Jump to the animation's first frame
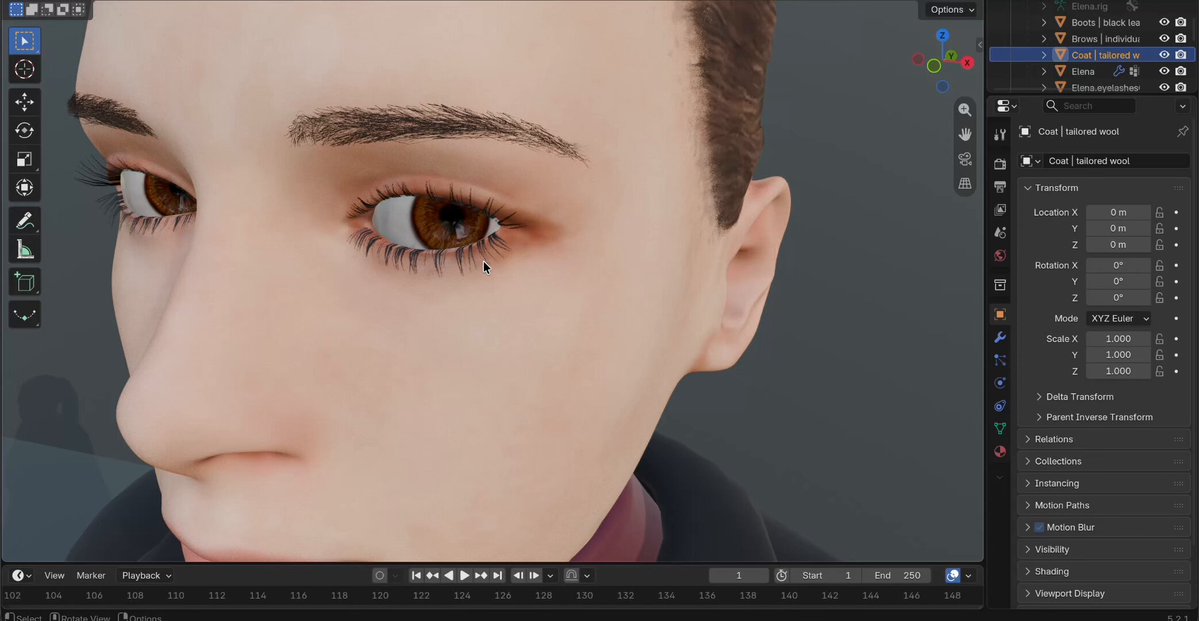This screenshot has width=1199, height=621. coord(416,575)
